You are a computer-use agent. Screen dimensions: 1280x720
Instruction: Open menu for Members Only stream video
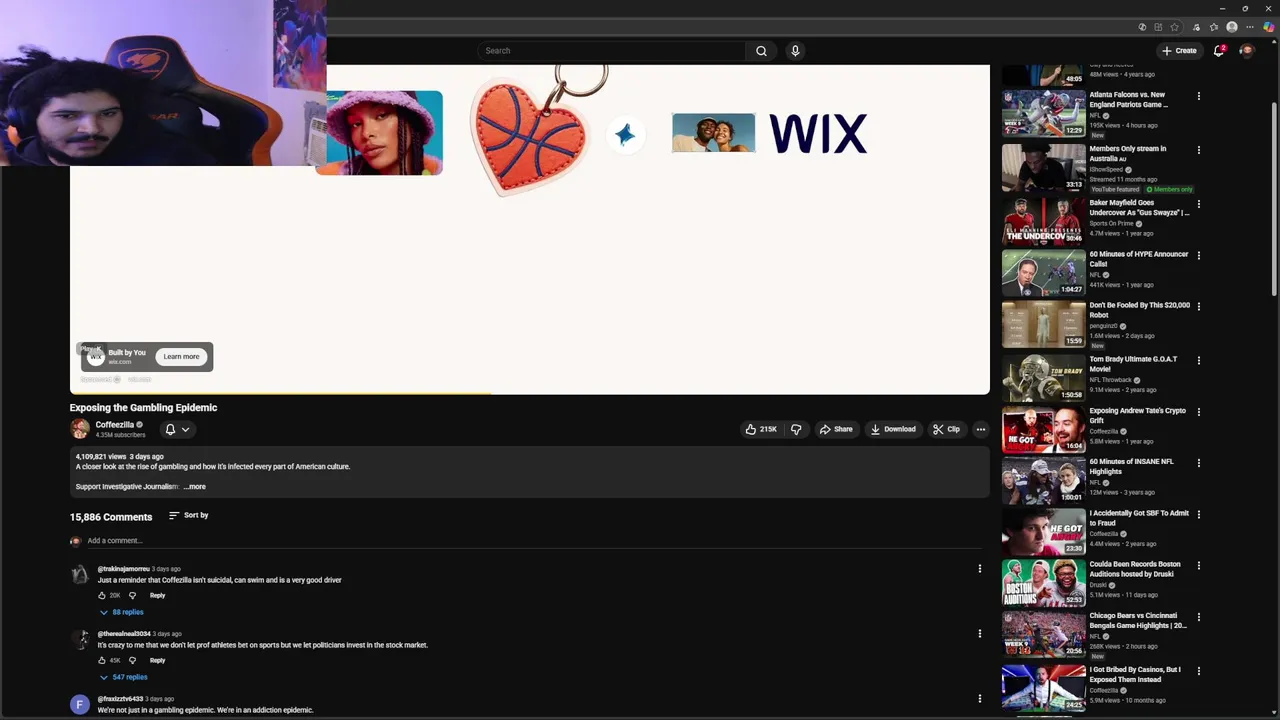point(1198,150)
